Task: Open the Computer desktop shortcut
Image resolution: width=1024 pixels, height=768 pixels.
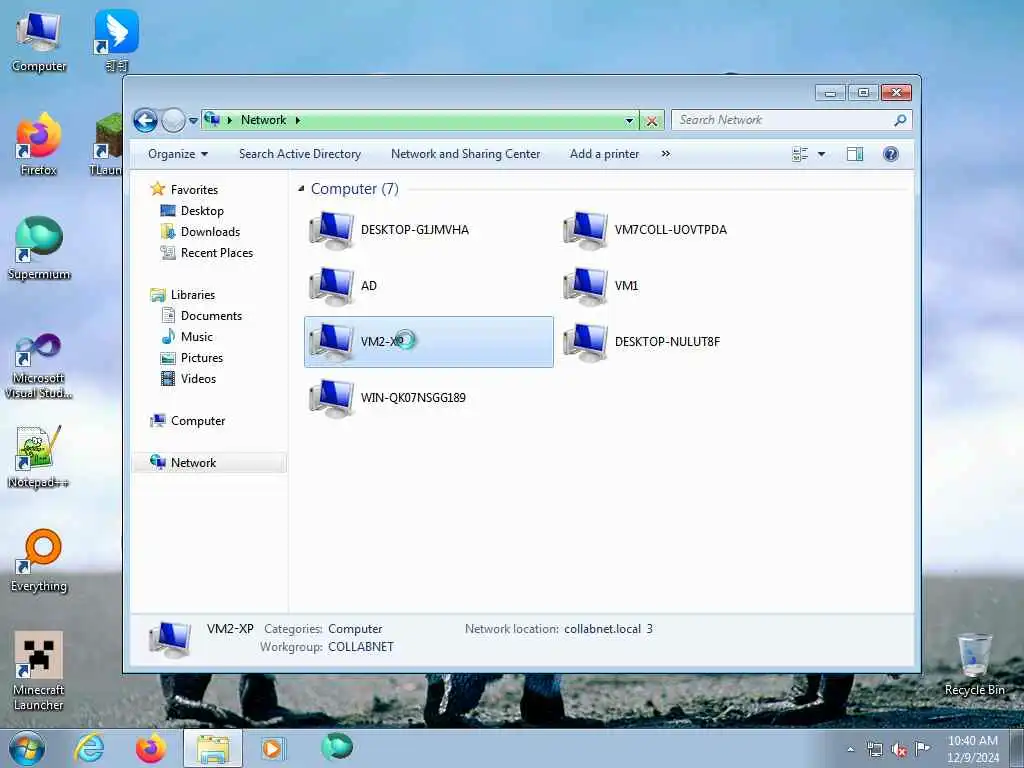Action: [39, 42]
